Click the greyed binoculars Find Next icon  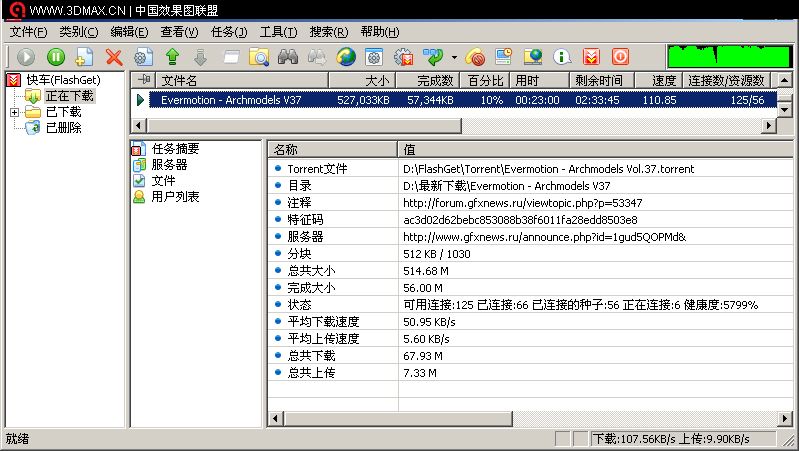point(316,57)
